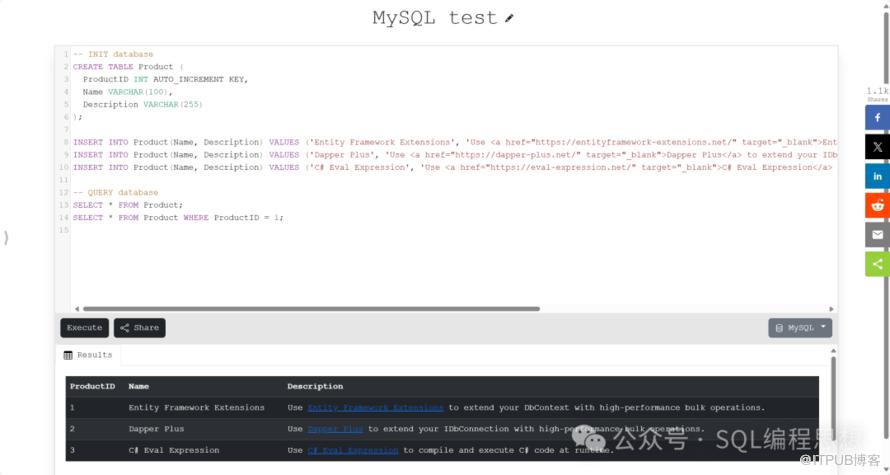Place cursor on the 'WHERE ProductID = 1' line

[178, 217]
